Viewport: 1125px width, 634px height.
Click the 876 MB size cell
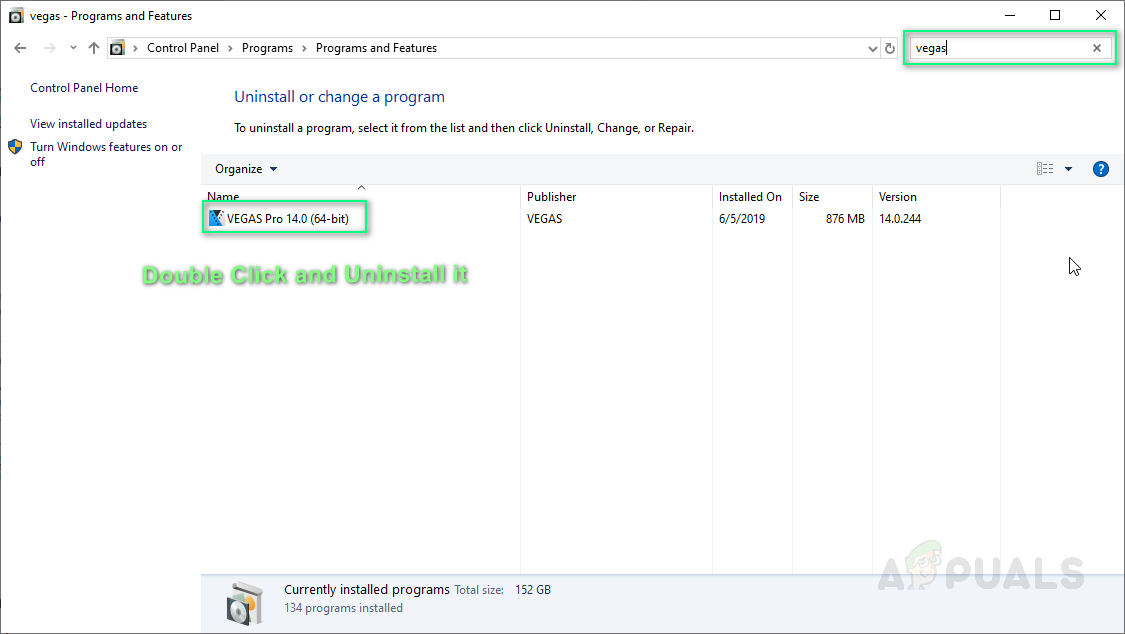[845, 219]
